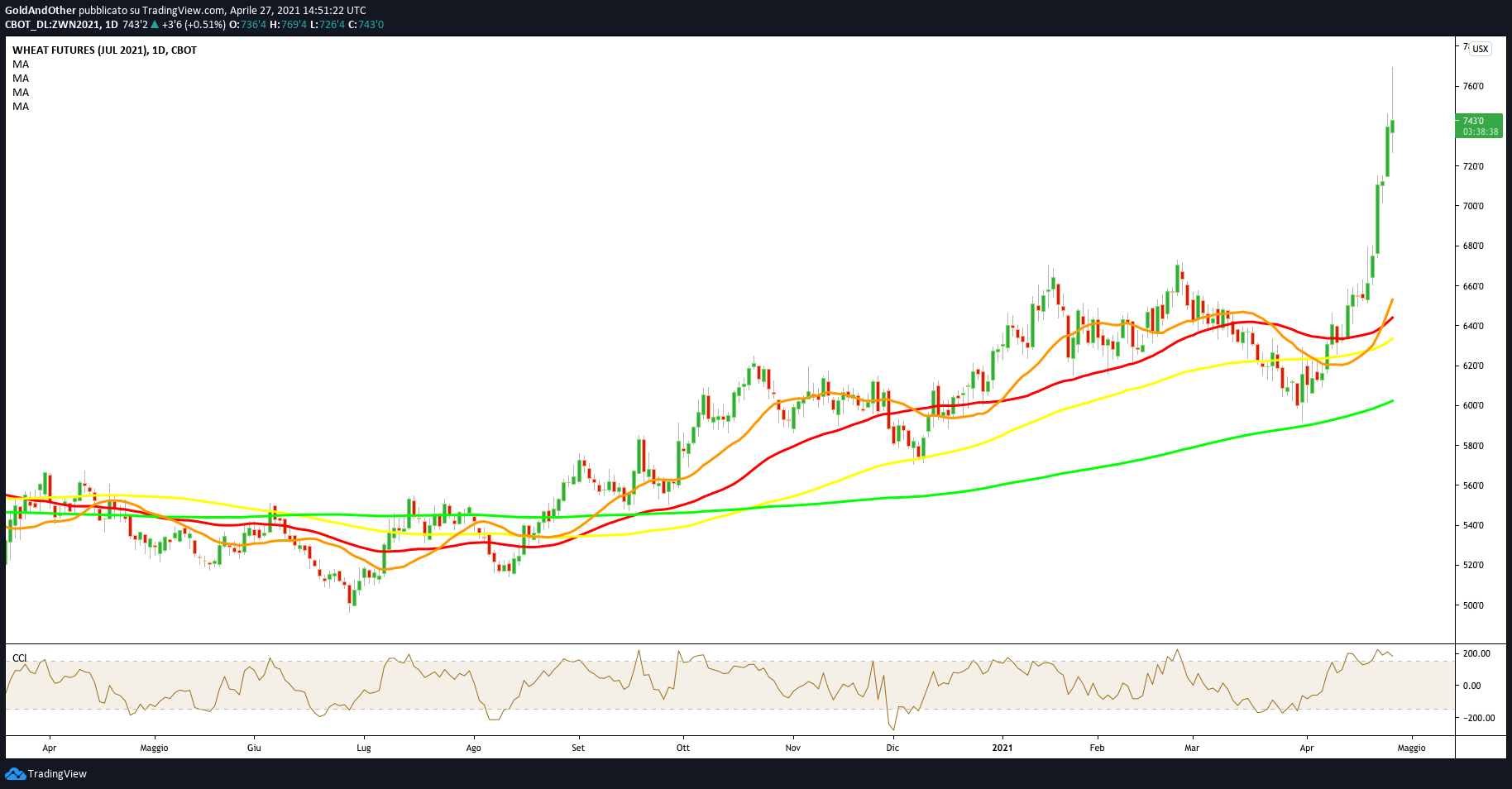1512x789 pixels.
Task: Click the Dic month on time axis
Action: point(892,748)
